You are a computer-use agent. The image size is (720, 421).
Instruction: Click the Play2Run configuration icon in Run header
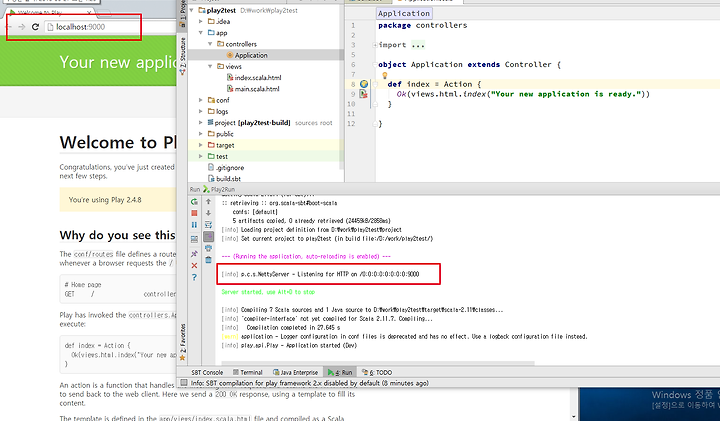[207, 189]
